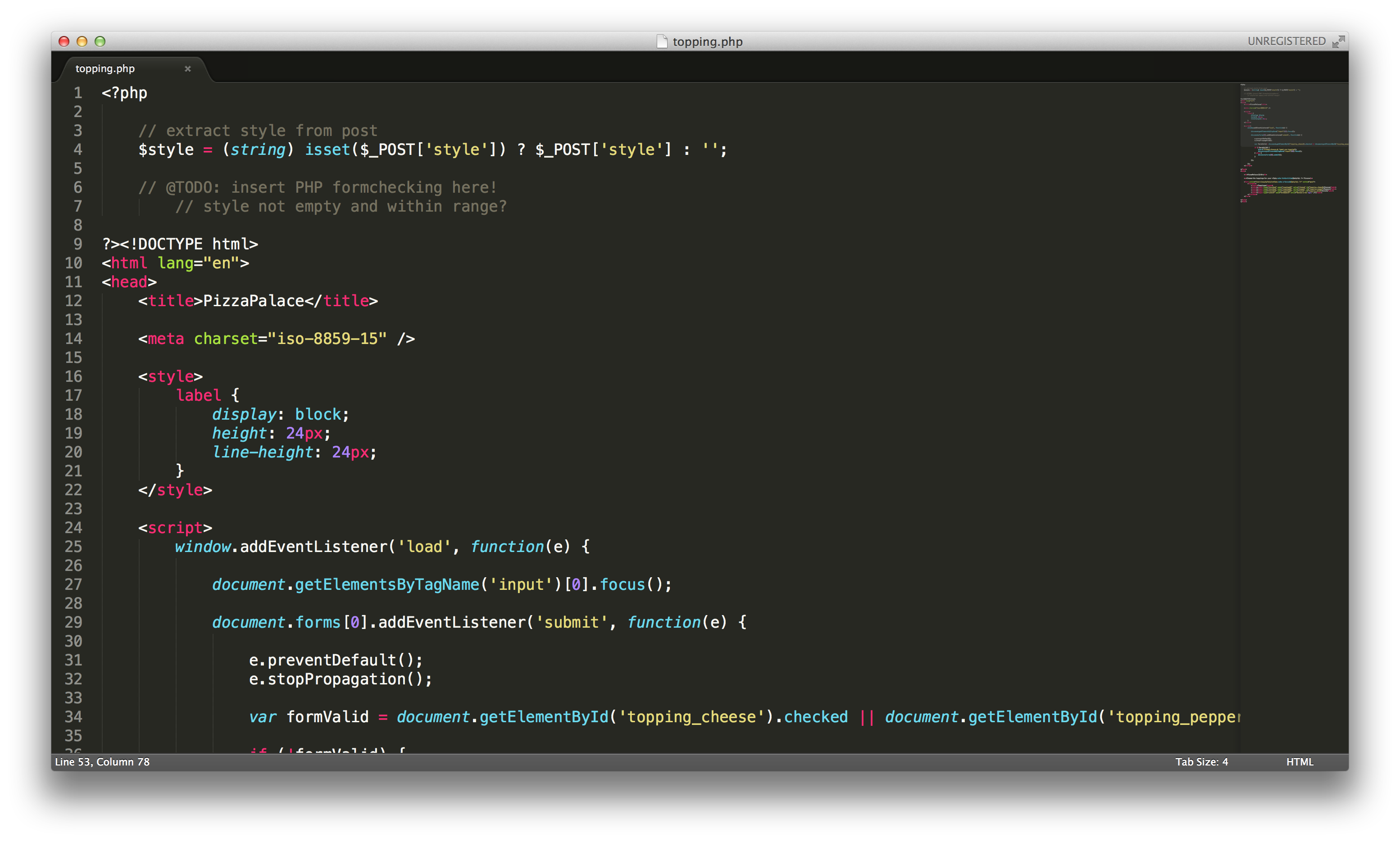Click the iso-8859-15 charset value

327,339
